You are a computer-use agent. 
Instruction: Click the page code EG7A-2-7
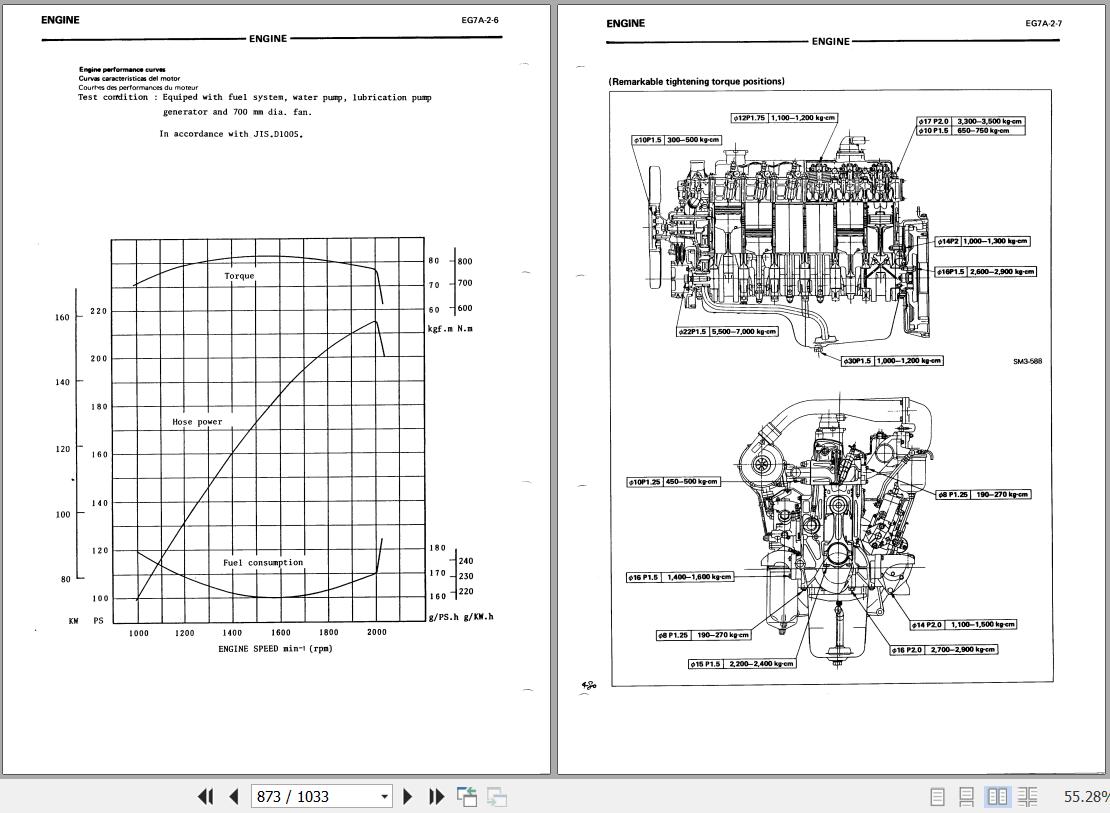coord(1043,23)
